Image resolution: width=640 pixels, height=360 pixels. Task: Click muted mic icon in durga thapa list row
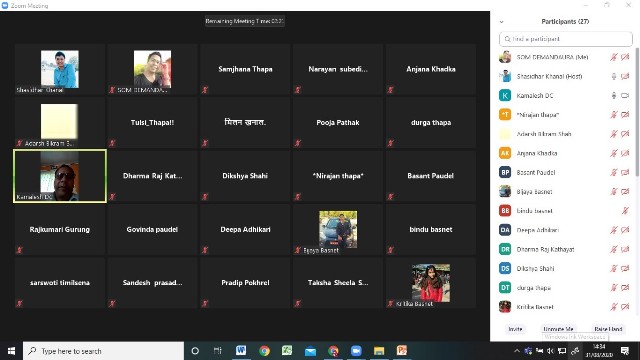click(613, 287)
